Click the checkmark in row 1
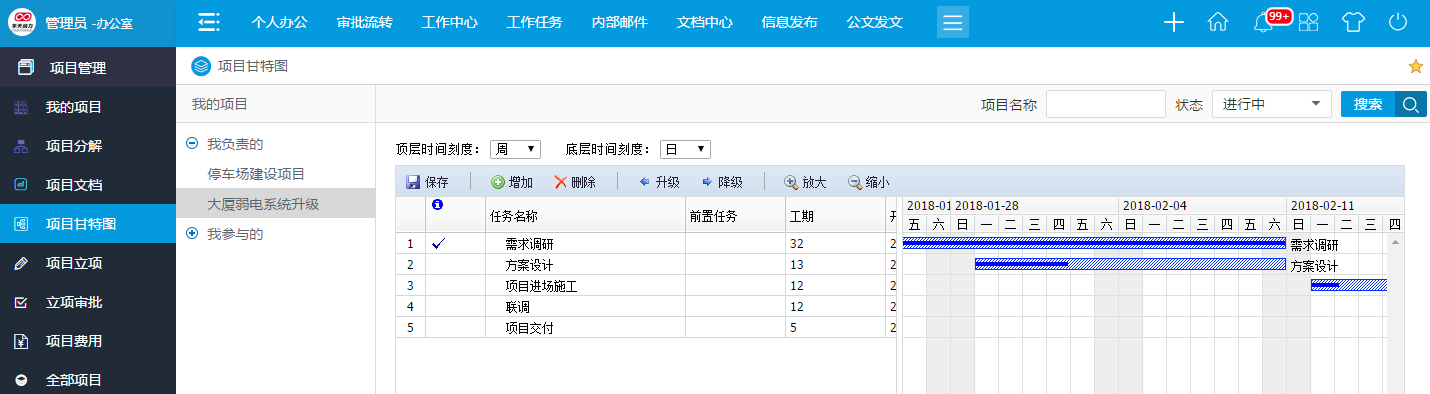Image resolution: width=1430 pixels, height=394 pixels. pos(438,243)
